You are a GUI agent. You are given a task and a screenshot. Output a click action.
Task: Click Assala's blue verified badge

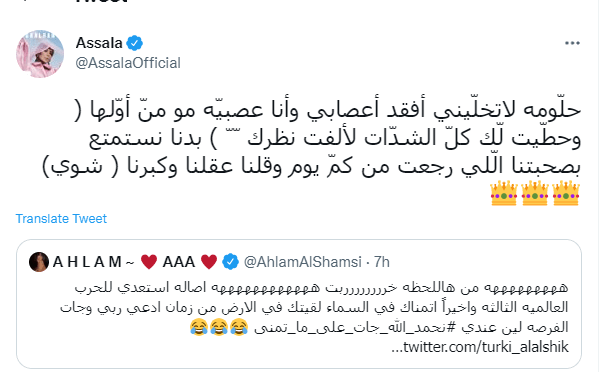pos(134,43)
